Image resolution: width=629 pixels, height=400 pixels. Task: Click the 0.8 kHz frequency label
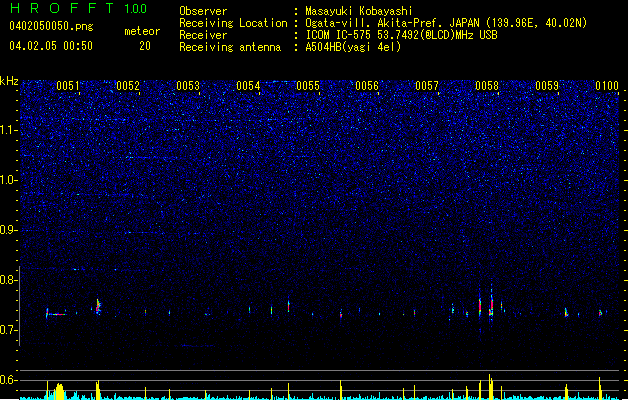coord(9,280)
